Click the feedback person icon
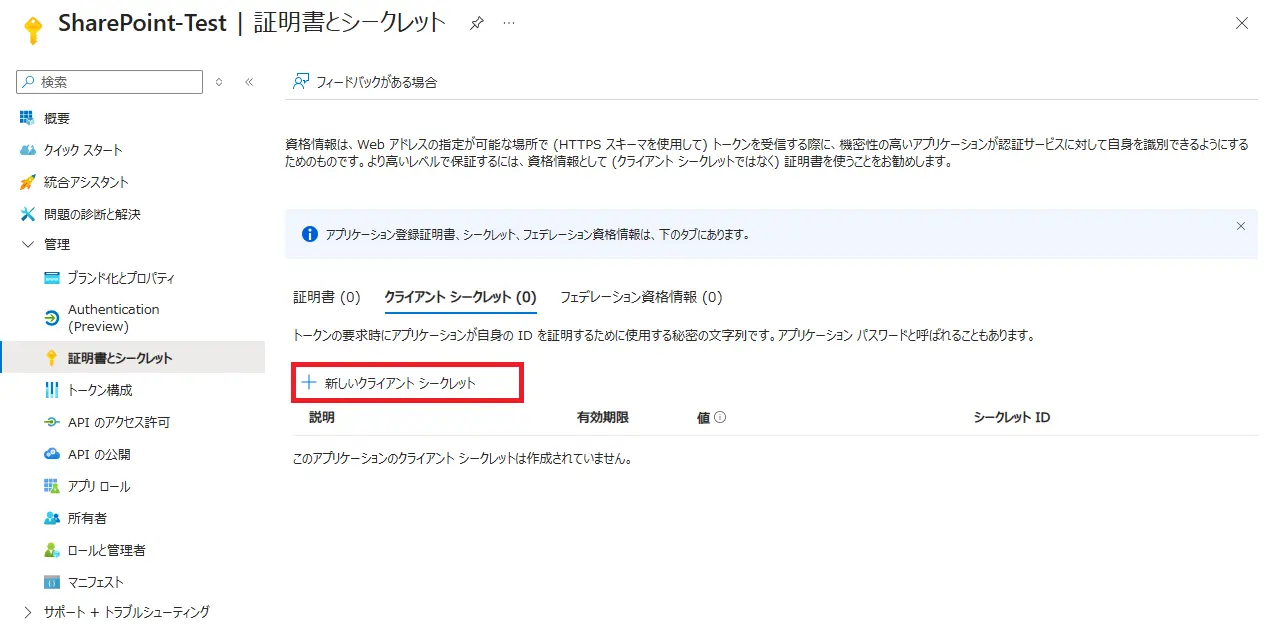Screen dimensions: 1278x642 pos(300,82)
